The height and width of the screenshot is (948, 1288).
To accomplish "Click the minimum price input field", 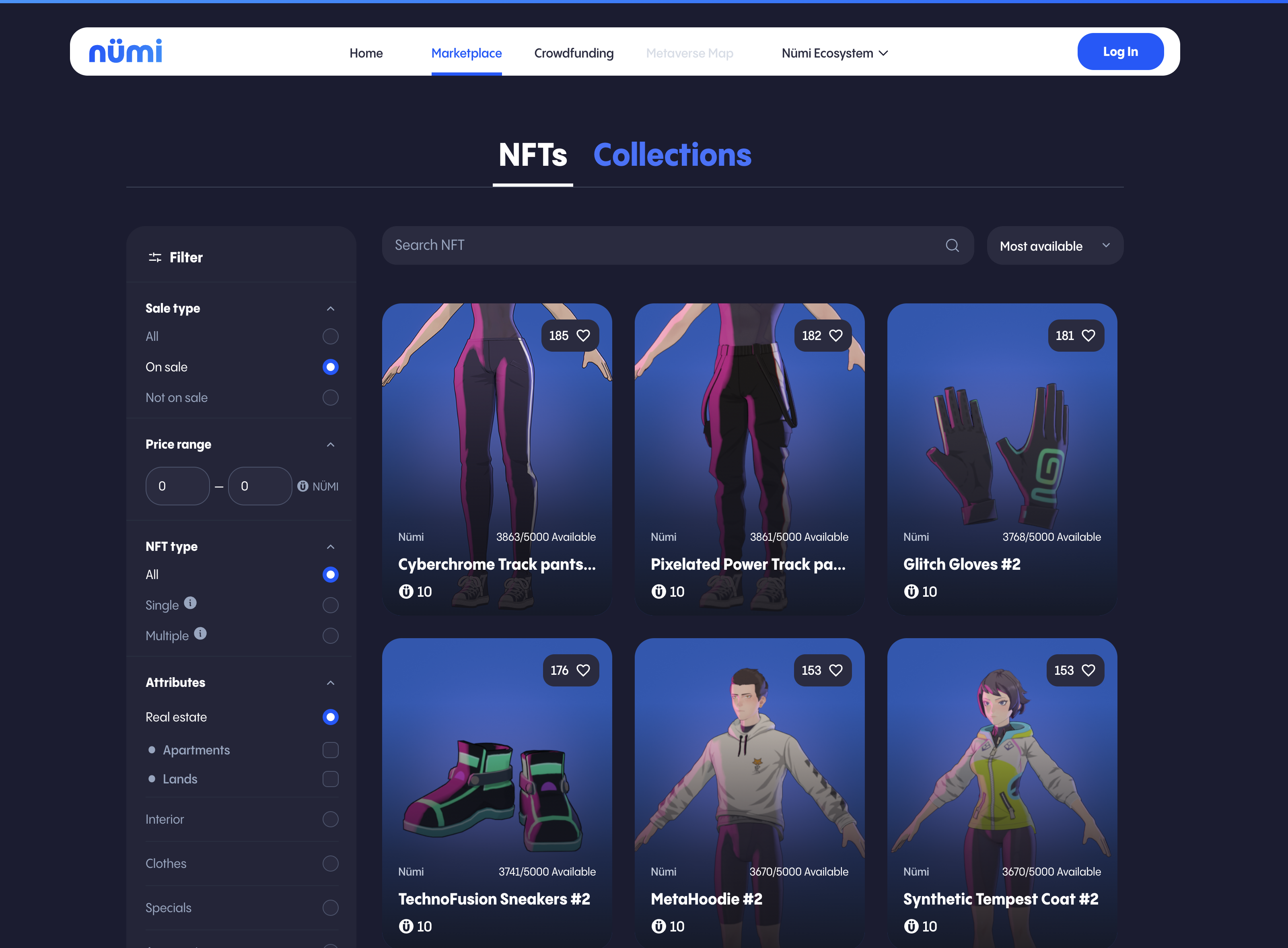I will [177, 486].
